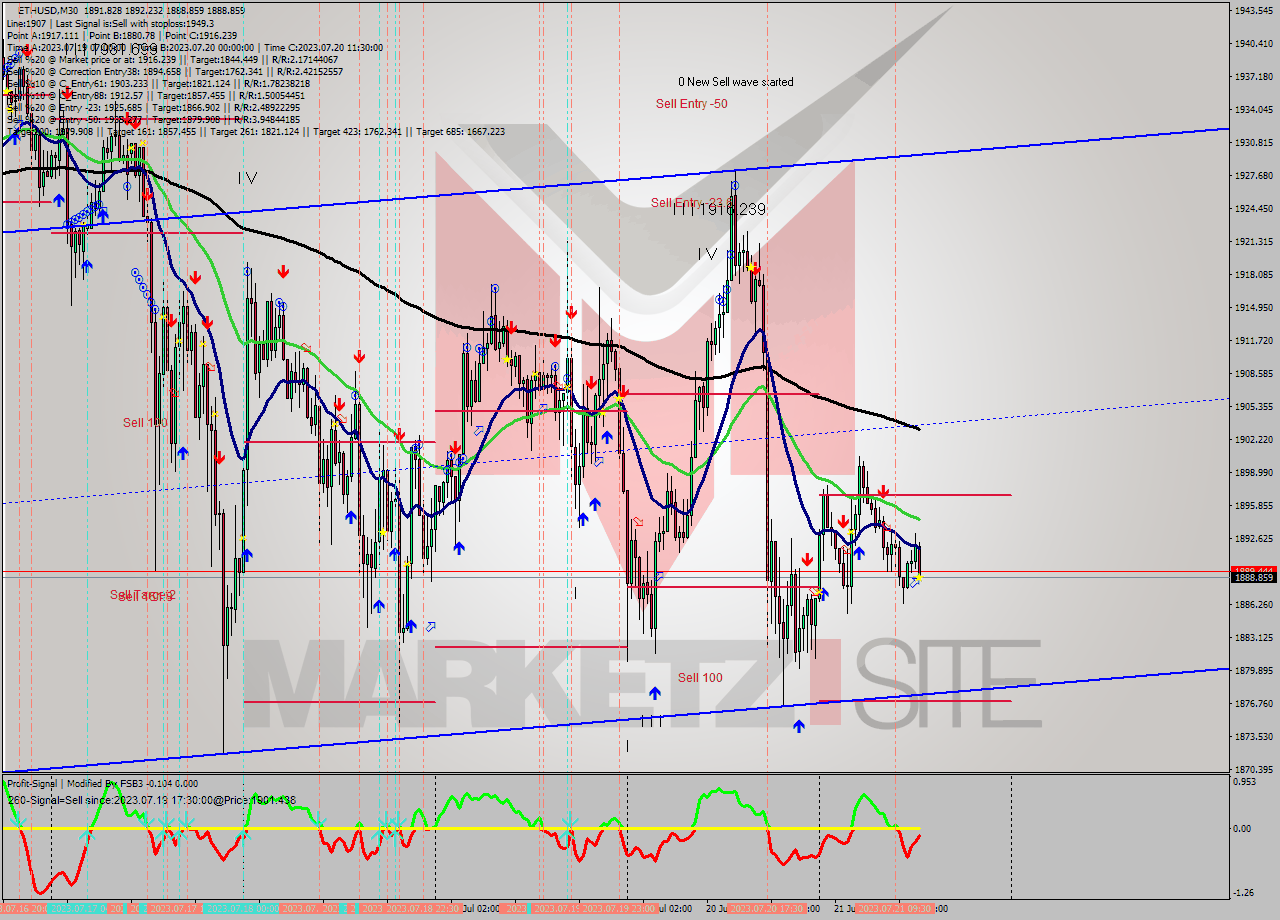1280x920 pixels.
Task: Click the 1870.395 price axis label
Action: pyautogui.click(x=1253, y=769)
